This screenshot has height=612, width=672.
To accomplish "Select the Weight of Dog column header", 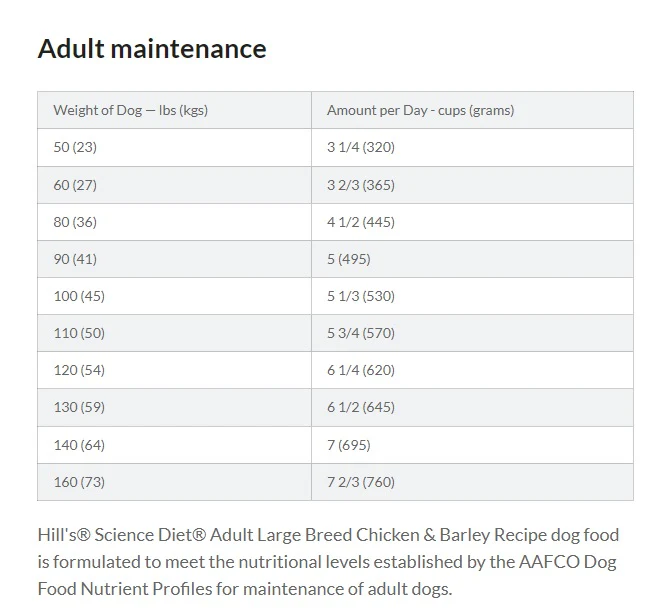I will point(174,110).
